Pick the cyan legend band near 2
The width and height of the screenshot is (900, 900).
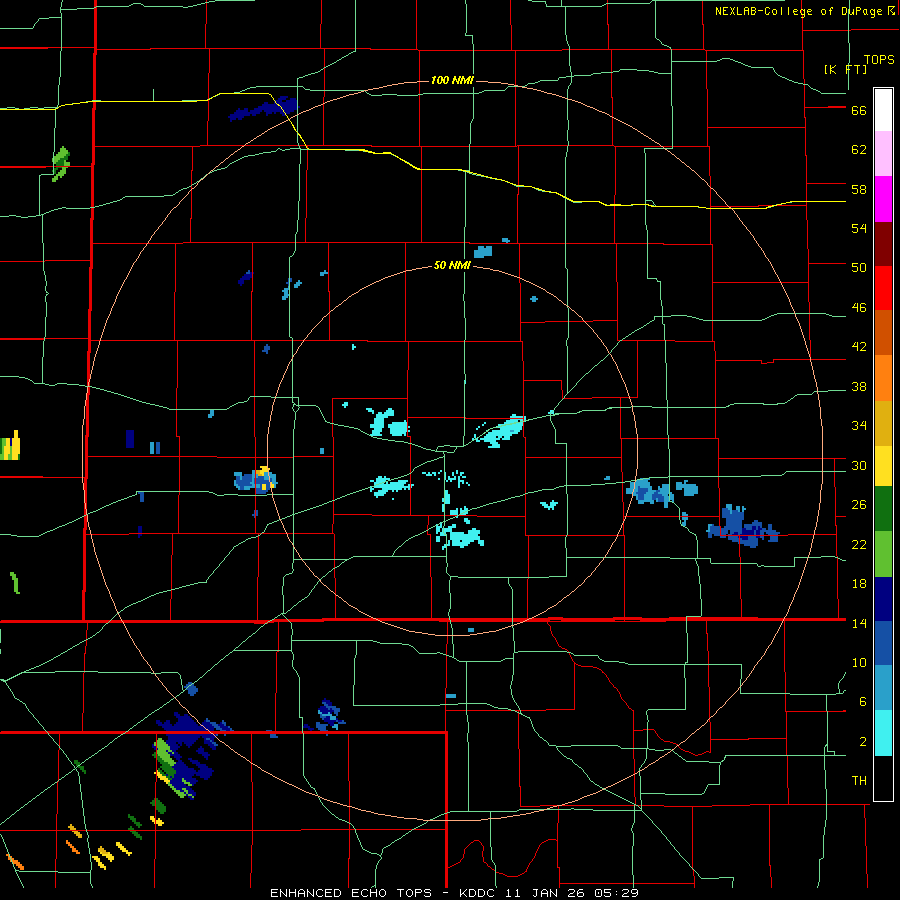click(x=883, y=733)
